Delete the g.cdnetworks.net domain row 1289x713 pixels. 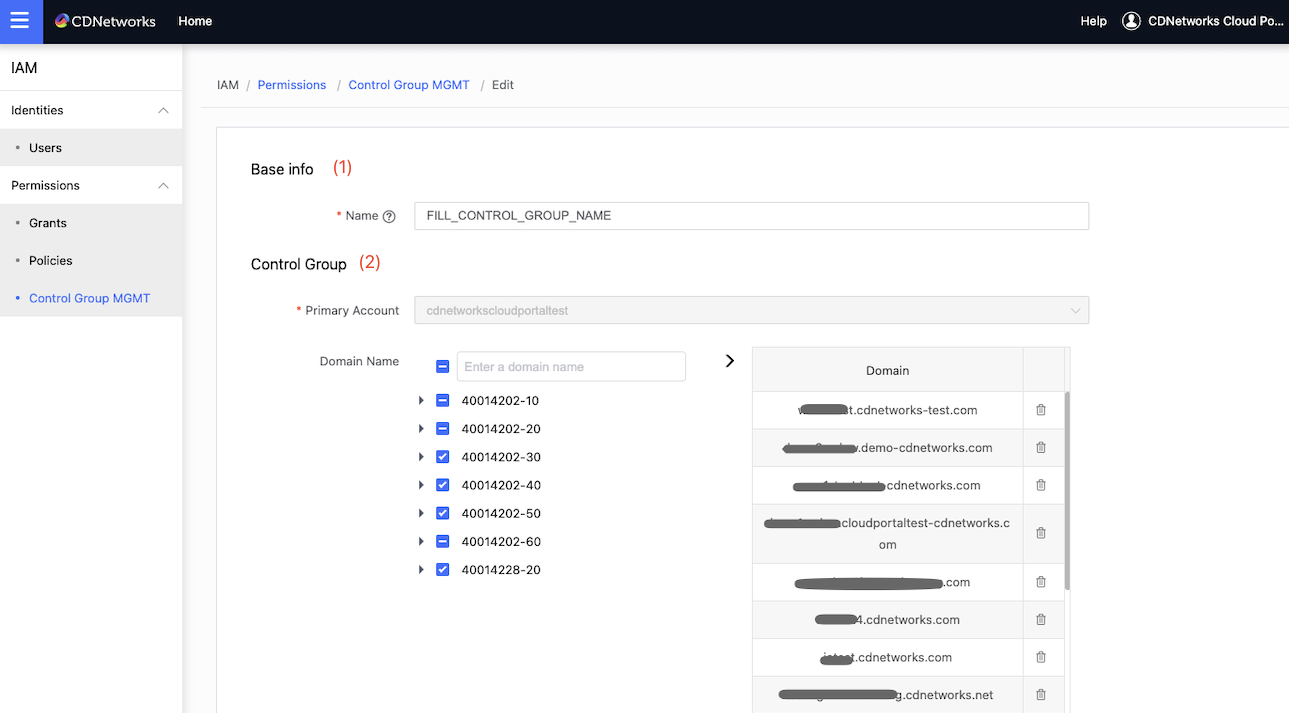click(x=1040, y=695)
